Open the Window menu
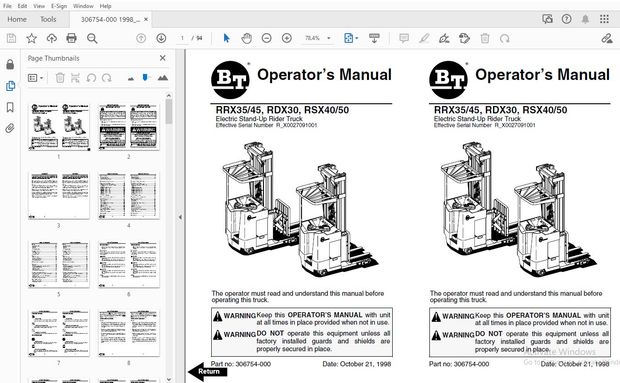This screenshot has height=383, width=620. (83, 6)
